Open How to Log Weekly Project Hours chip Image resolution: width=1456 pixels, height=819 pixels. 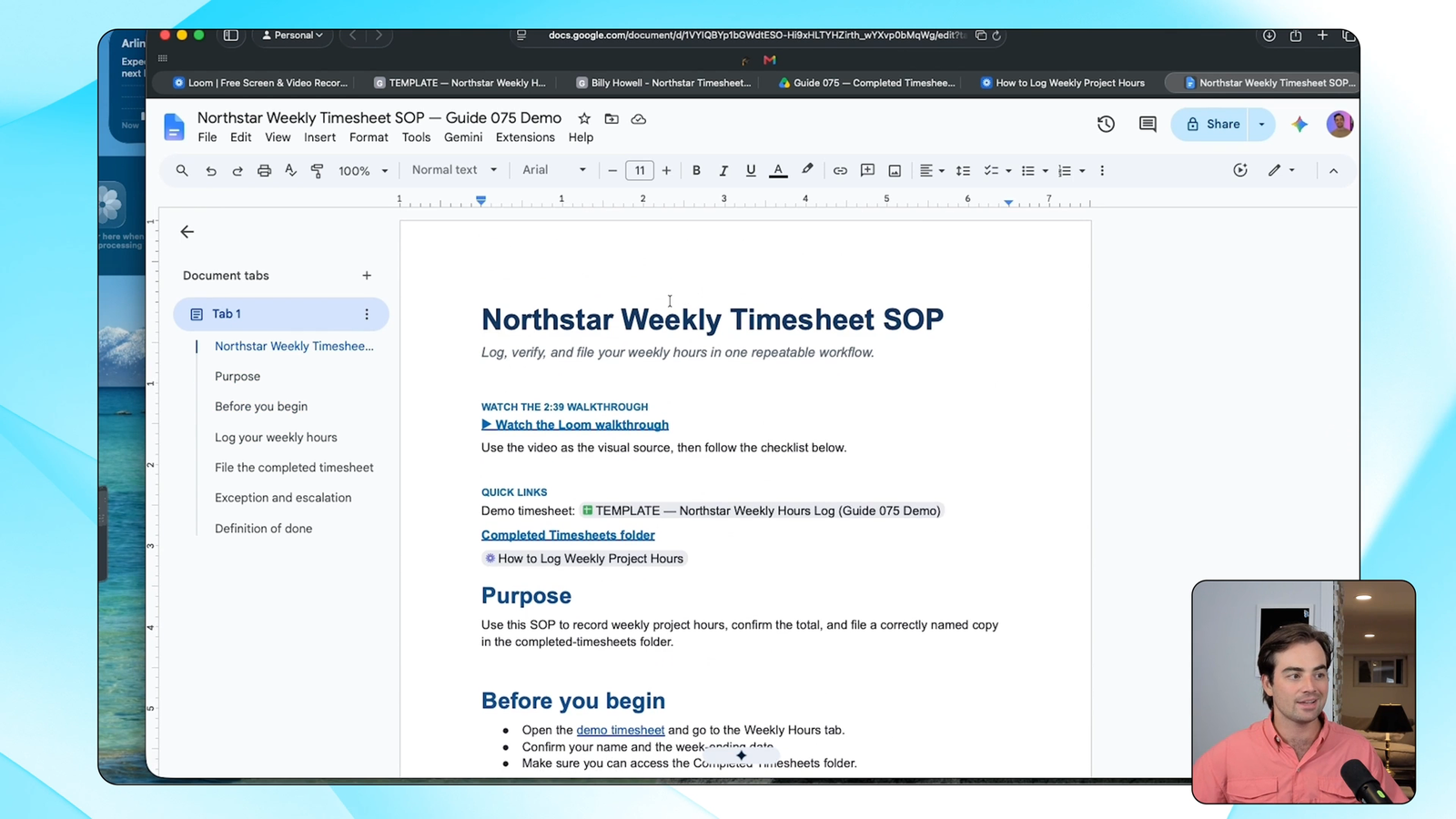click(584, 559)
